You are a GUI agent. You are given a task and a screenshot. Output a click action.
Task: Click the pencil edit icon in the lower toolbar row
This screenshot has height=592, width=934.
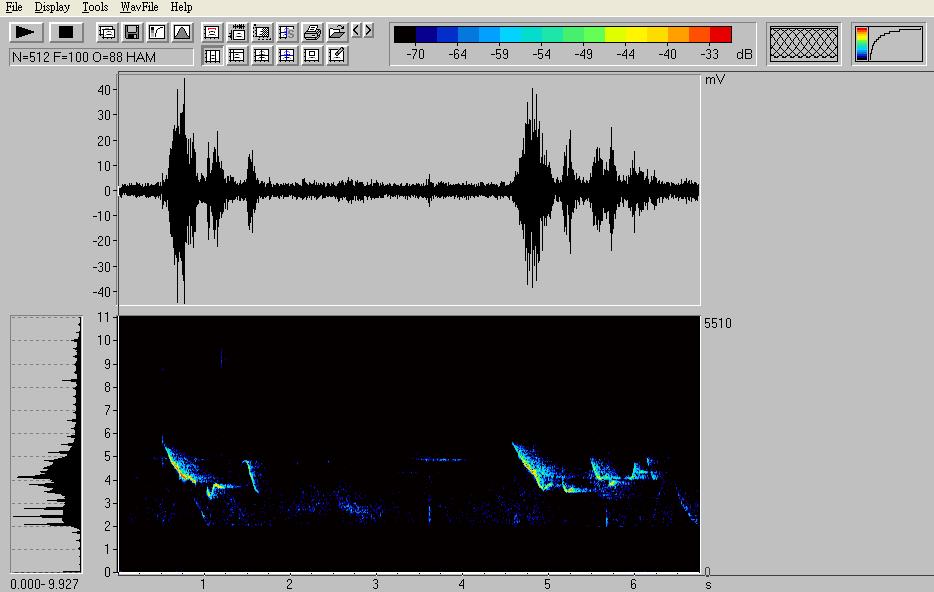tap(337, 56)
